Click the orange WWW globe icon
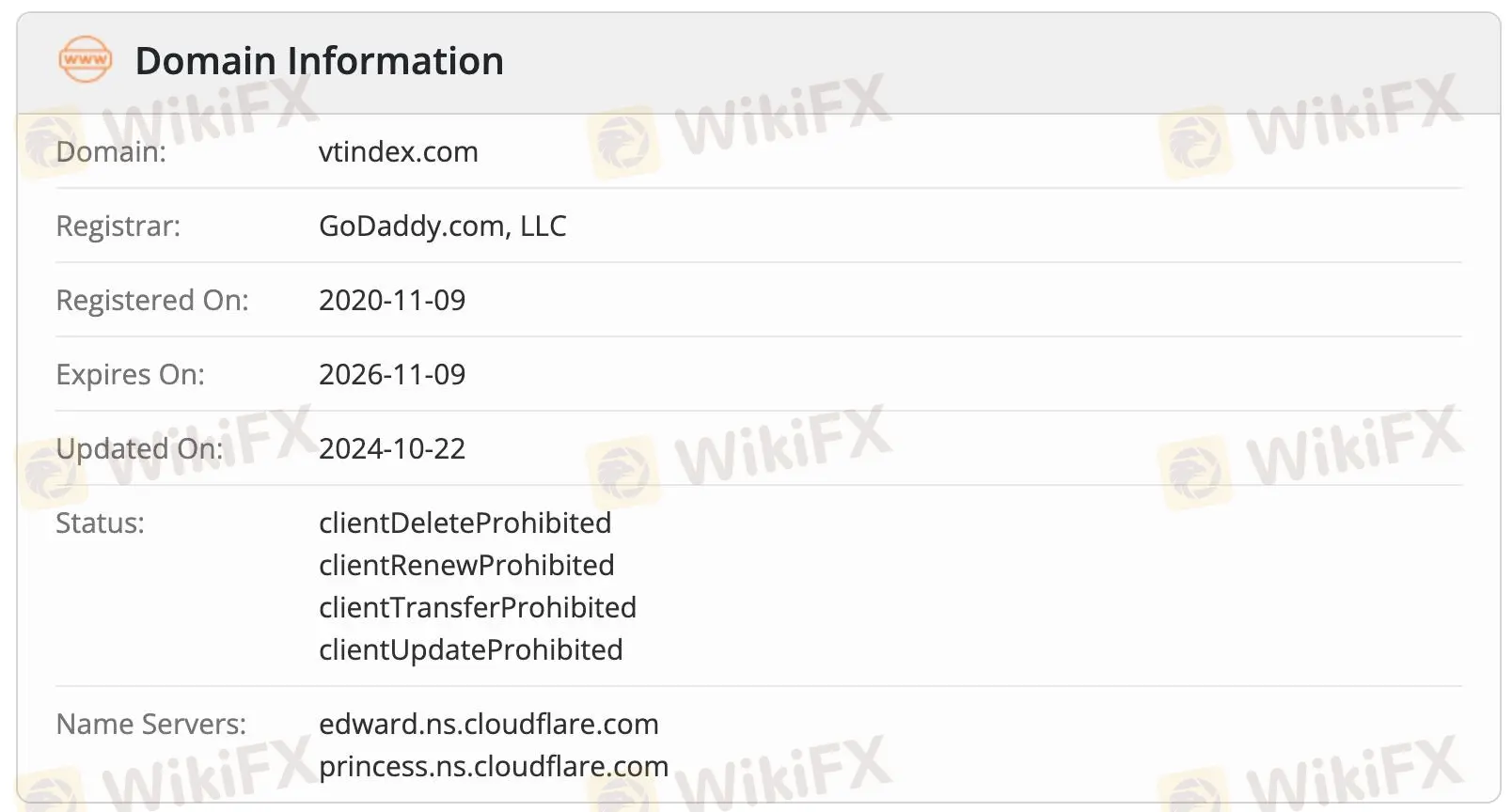This screenshot has width=1512, height=812. coord(85,59)
